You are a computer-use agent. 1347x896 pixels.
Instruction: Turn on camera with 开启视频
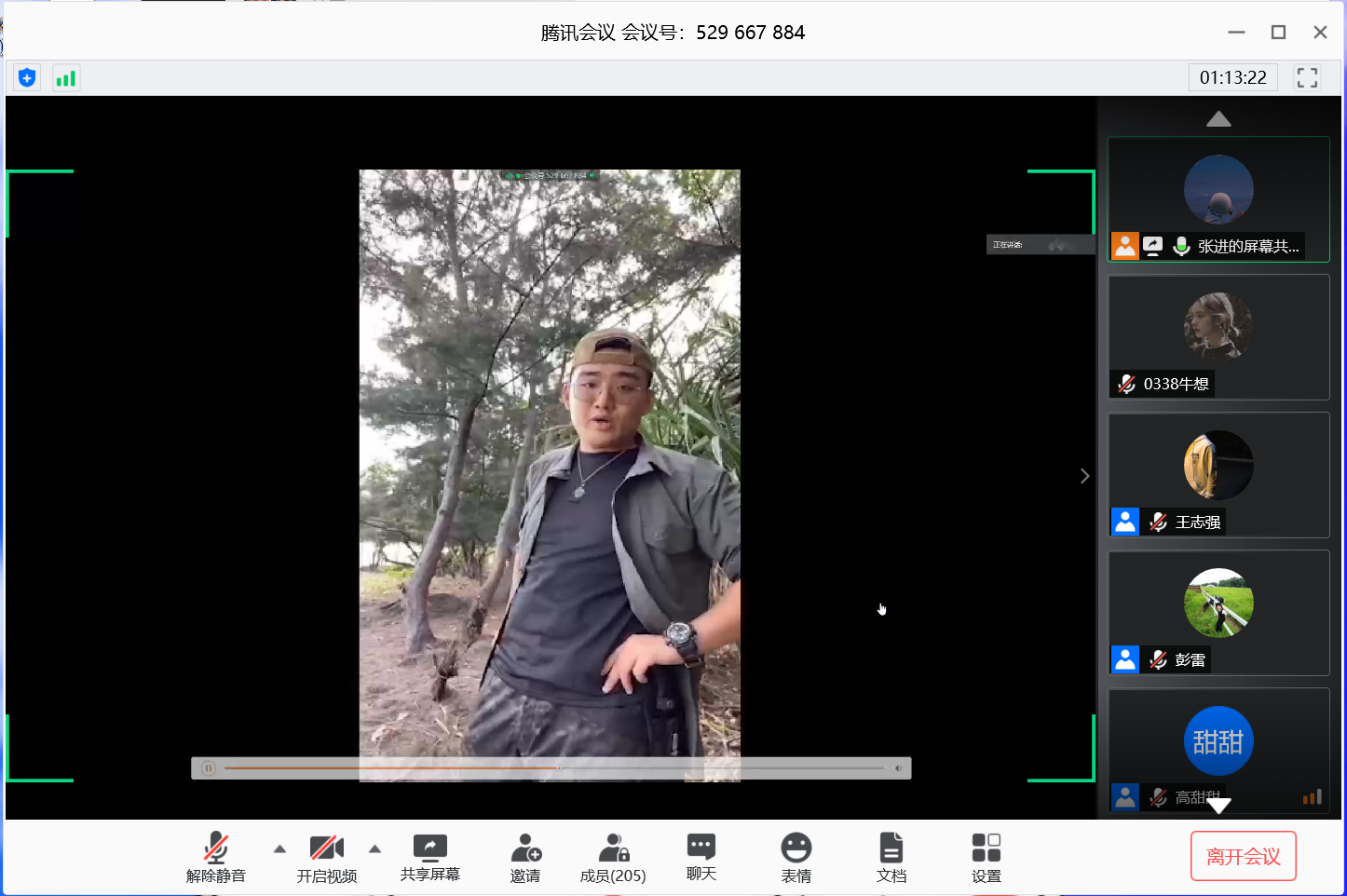pyautogui.click(x=327, y=857)
